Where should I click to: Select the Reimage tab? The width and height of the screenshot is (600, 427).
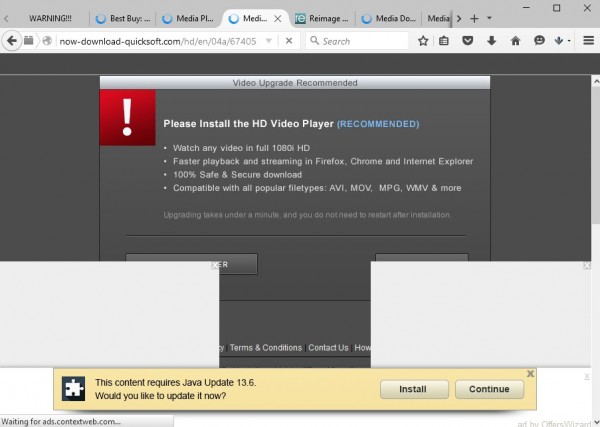coord(324,18)
